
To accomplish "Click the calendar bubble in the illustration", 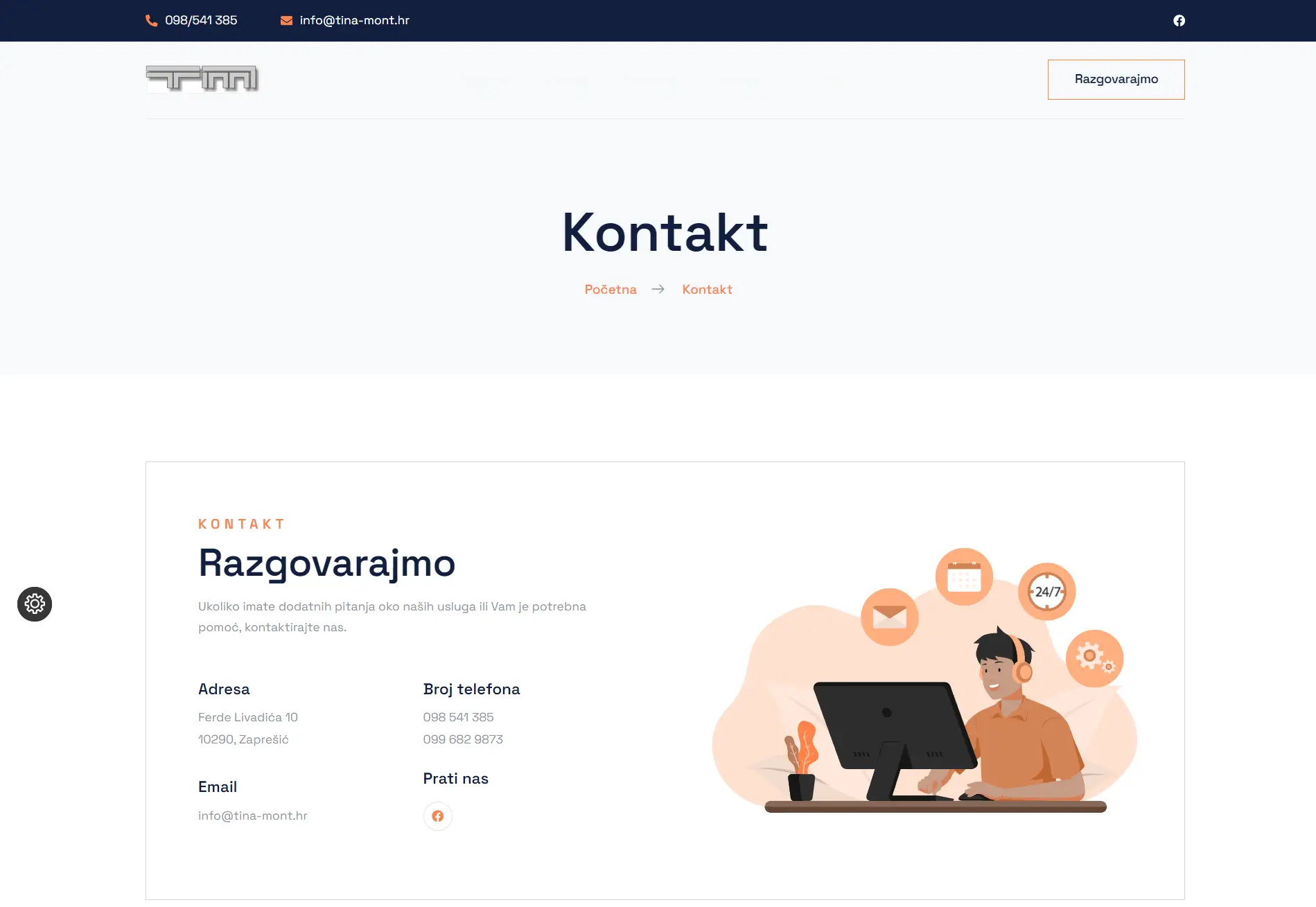I will 964,576.
